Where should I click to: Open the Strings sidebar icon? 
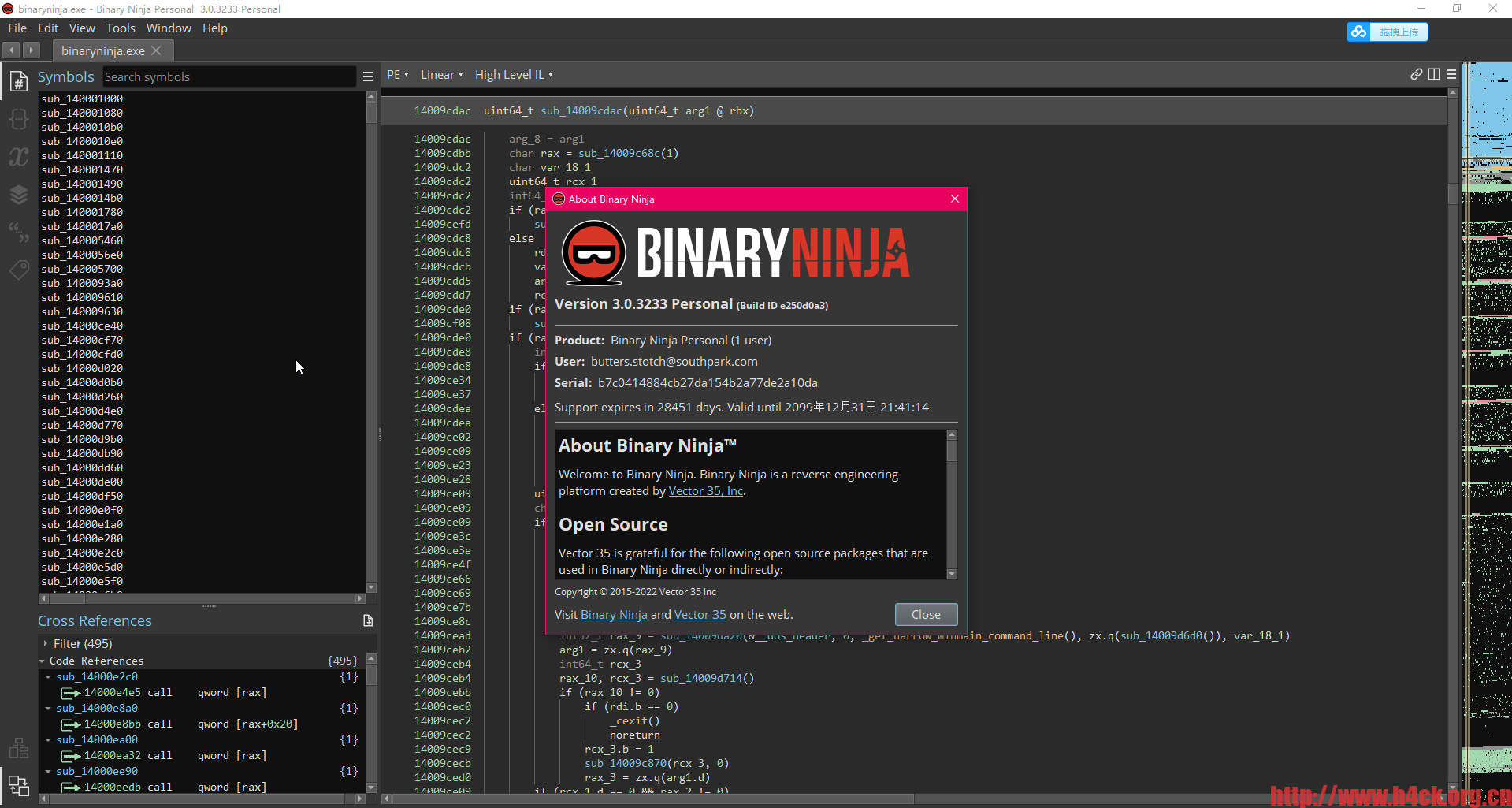(x=18, y=232)
